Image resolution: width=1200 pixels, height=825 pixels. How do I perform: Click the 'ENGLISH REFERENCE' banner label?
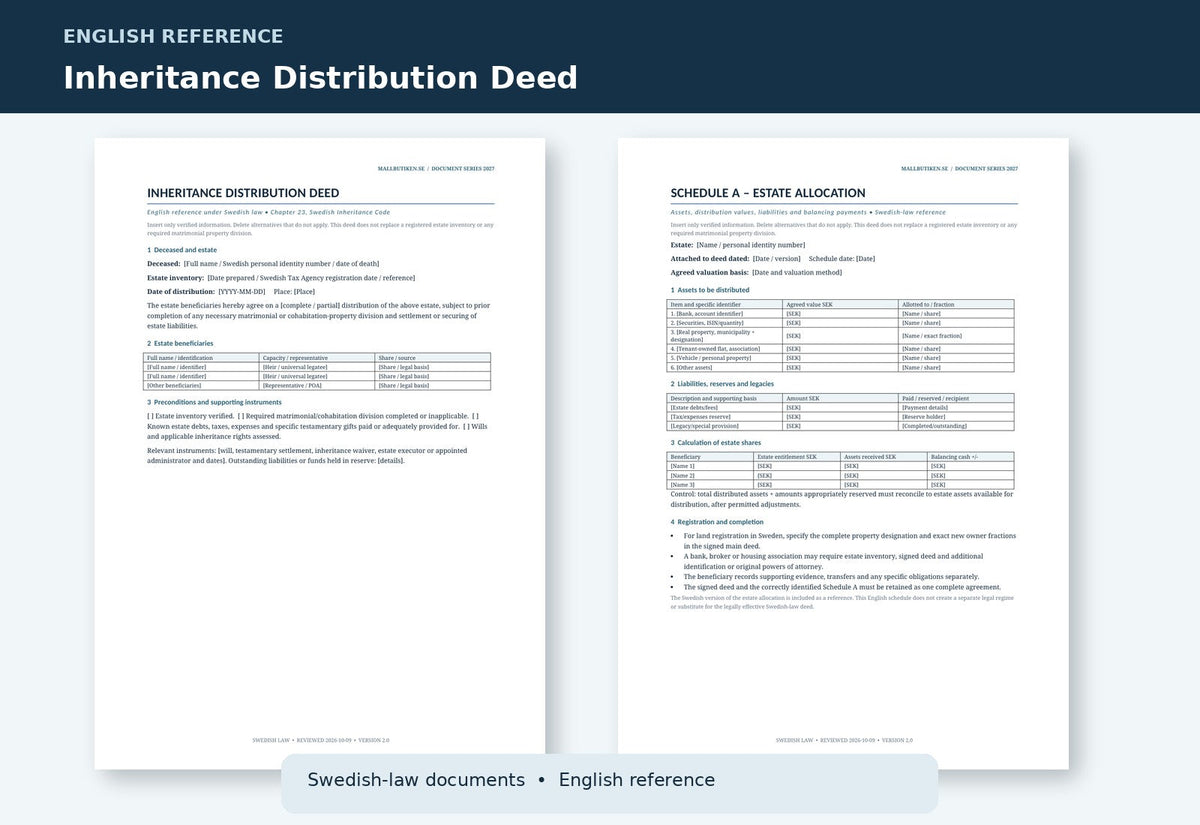pos(173,37)
